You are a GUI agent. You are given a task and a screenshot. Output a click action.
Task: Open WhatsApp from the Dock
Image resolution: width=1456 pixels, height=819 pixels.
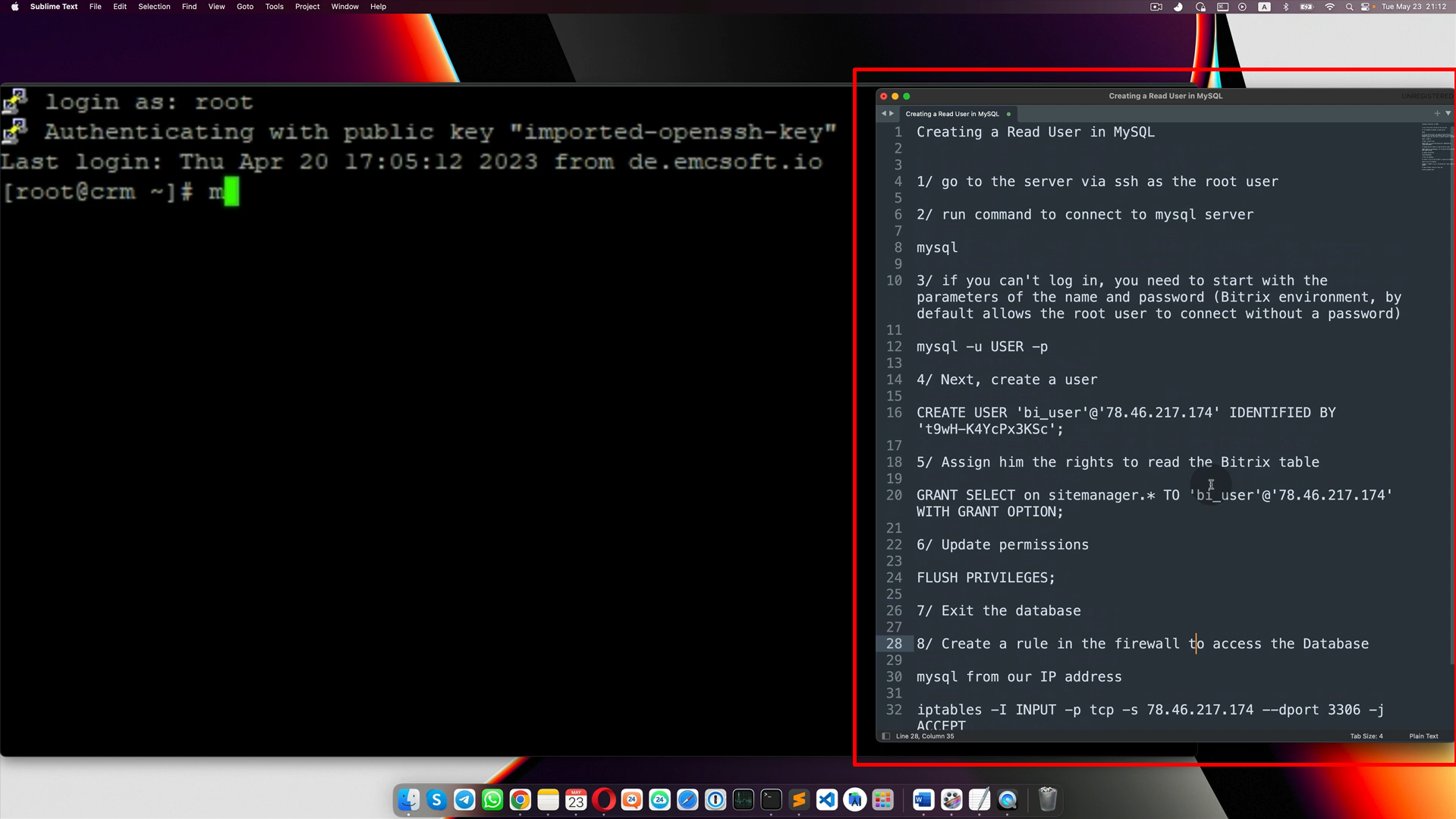[x=492, y=800]
